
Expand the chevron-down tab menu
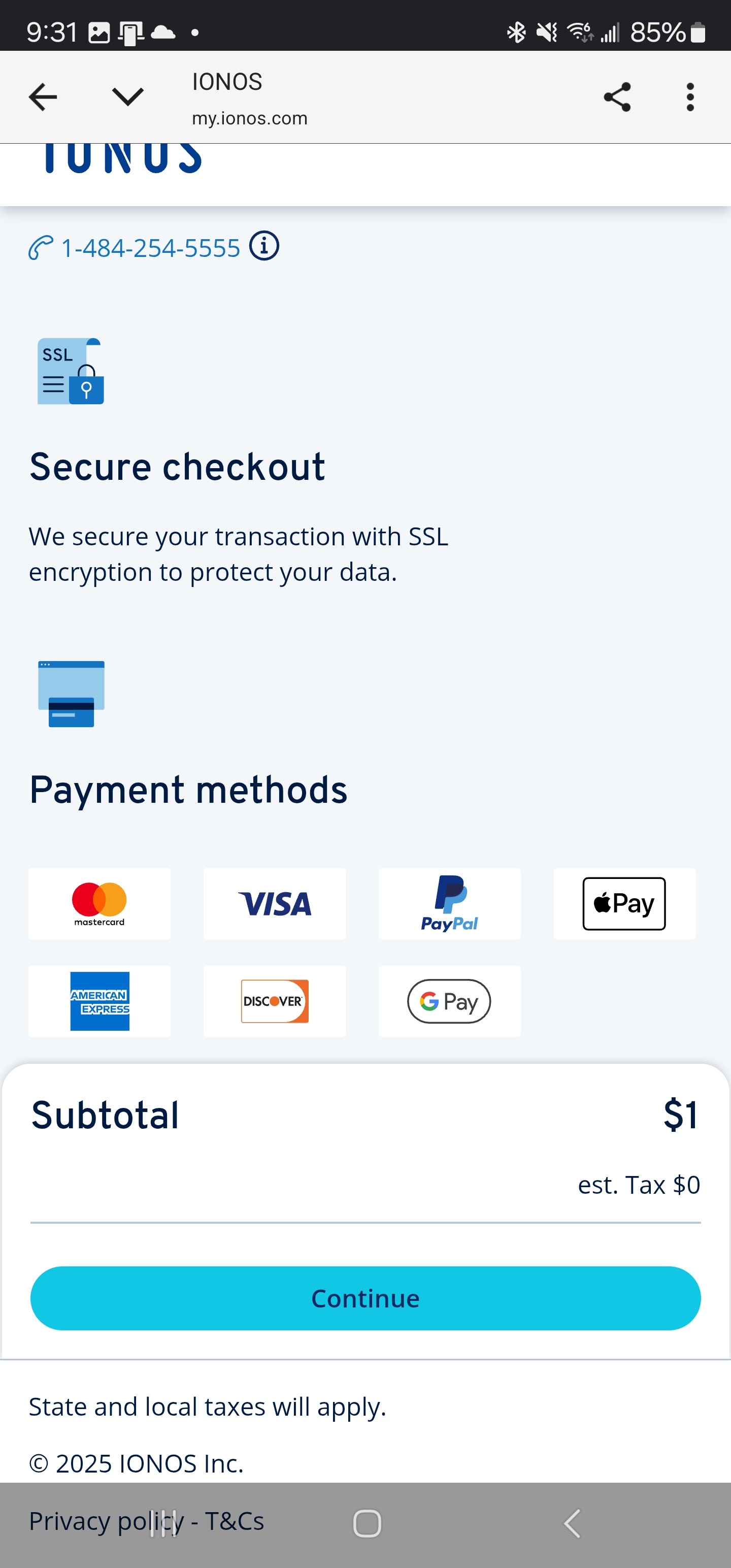[128, 96]
